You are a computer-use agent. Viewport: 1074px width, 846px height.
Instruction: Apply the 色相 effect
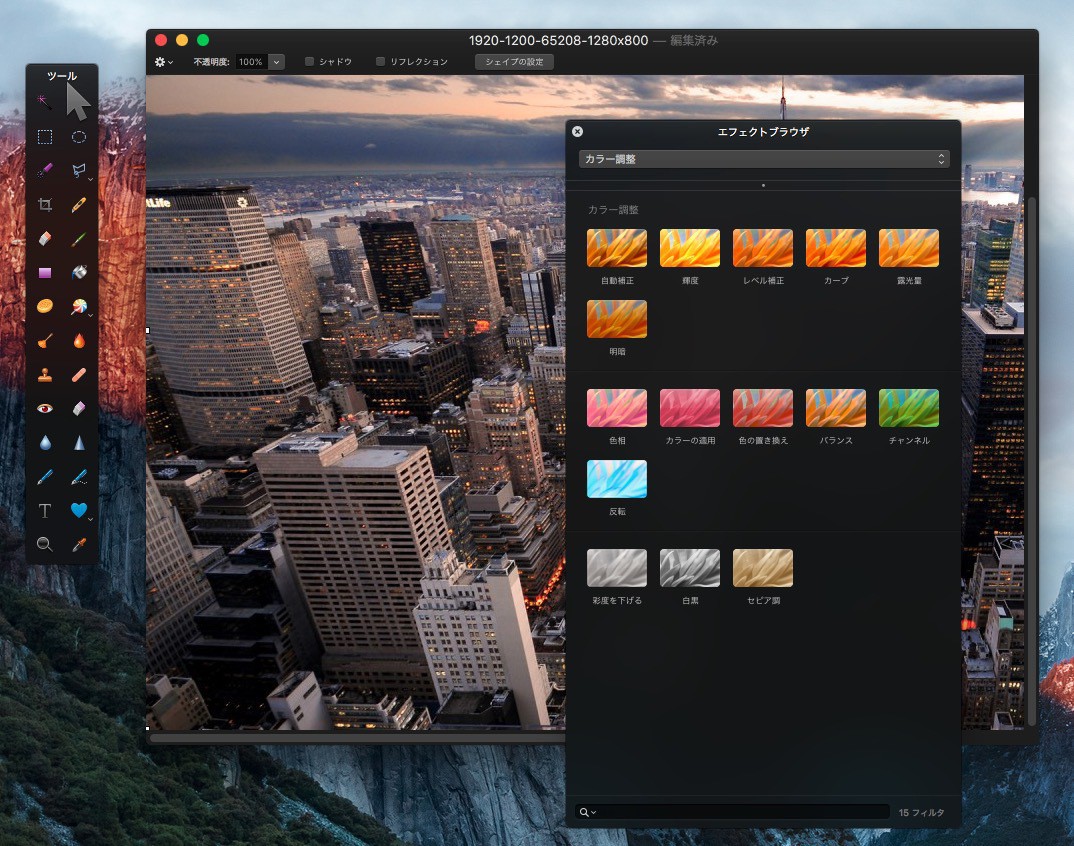616,408
